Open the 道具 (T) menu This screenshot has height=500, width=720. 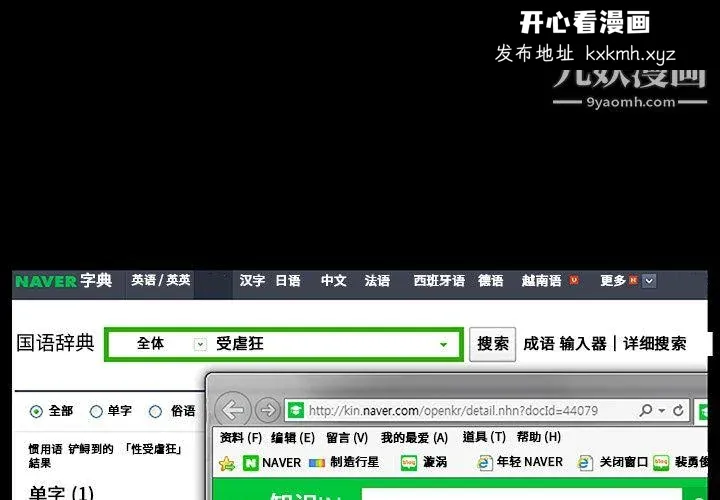click(484, 438)
